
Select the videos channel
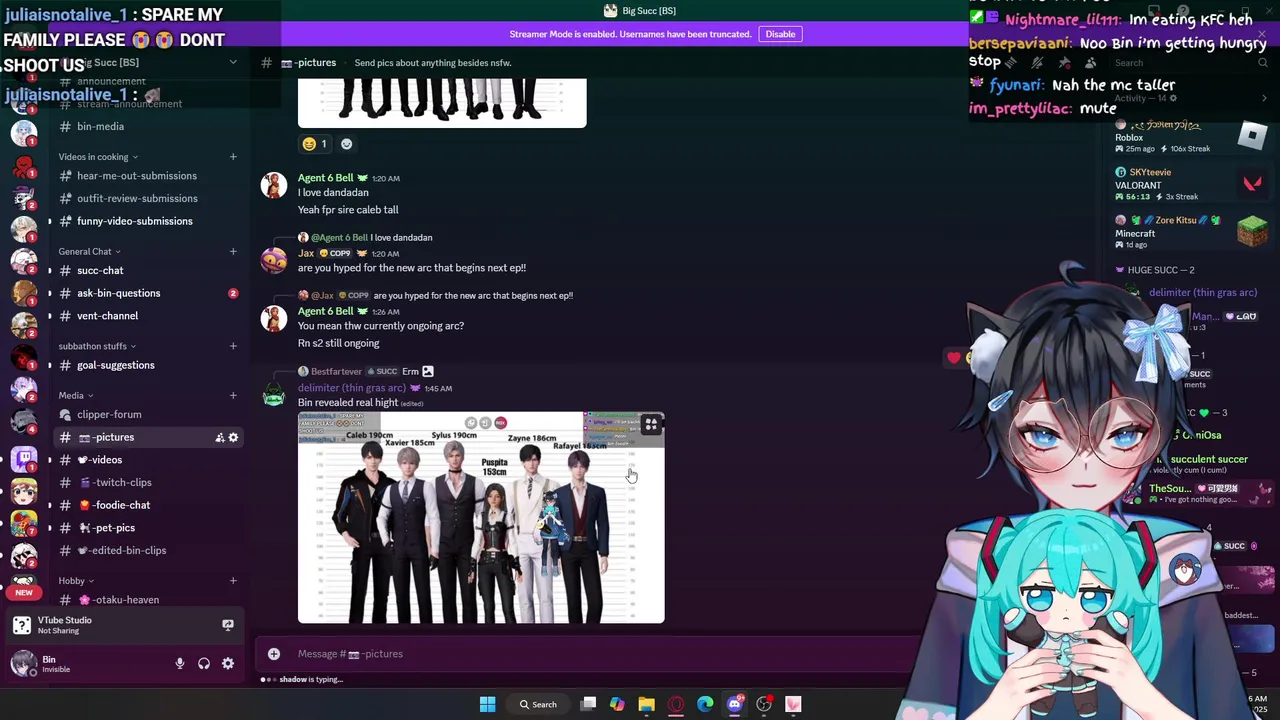tap(148, 460)
